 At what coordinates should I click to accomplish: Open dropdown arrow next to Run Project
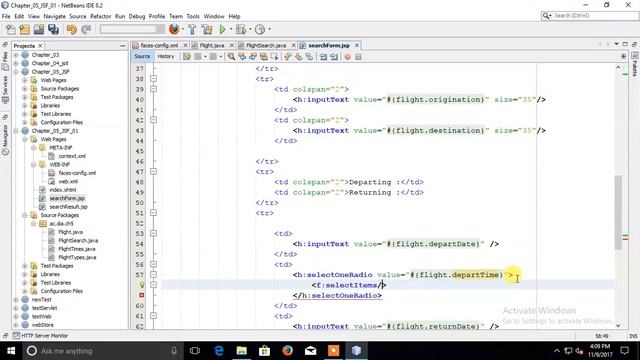click(x=231, y=29)
